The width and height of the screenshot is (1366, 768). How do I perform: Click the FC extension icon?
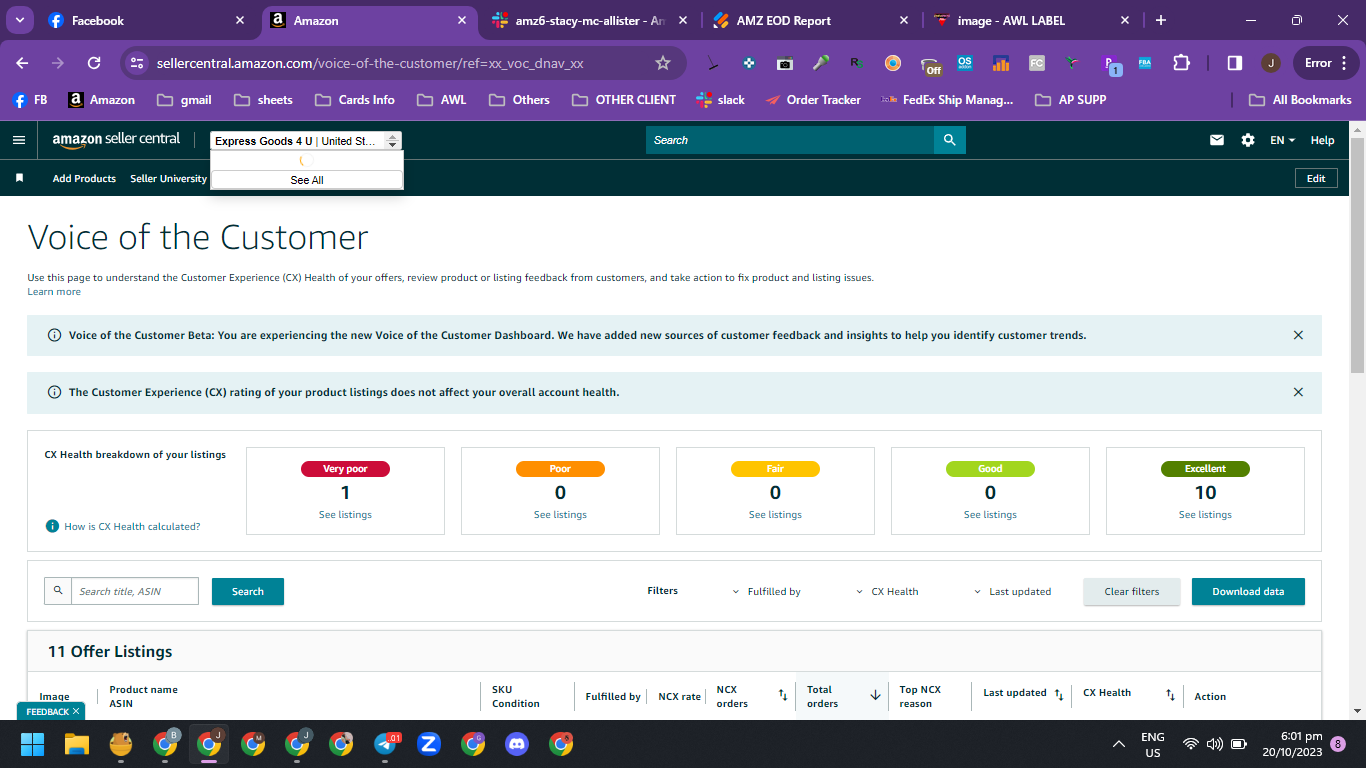pyautogui.click(x=1037, y=63)
